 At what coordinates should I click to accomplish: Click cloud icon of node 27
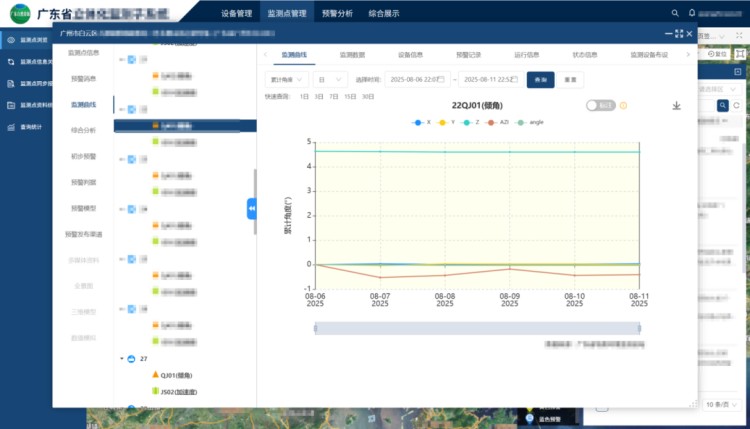[131, 359]
